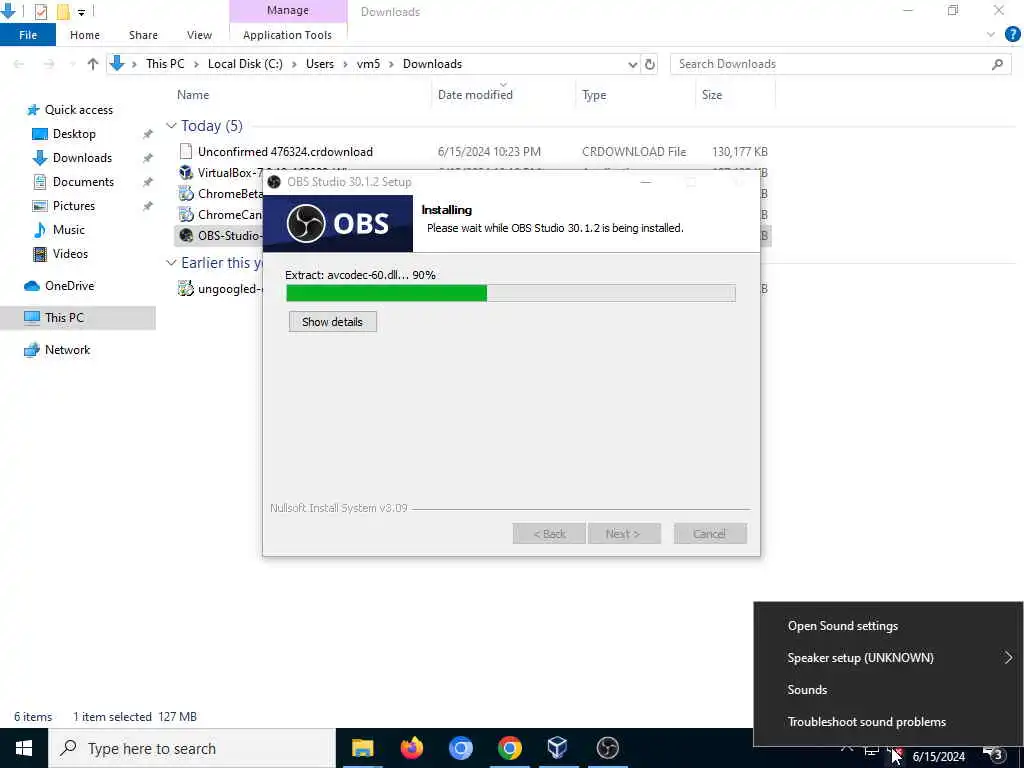Collapse the Today (5) group
Screen dimensions: 1024x768
(x=171, y=125)
